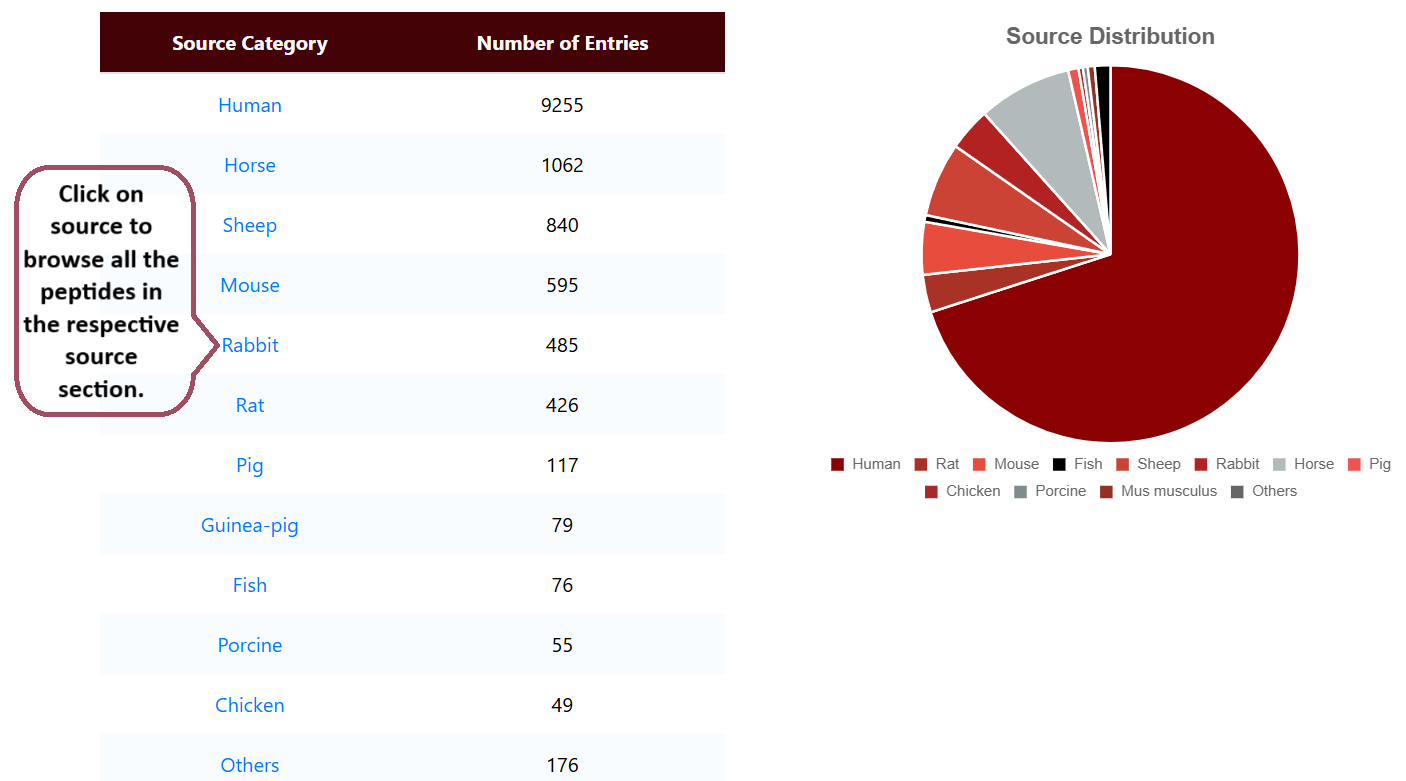Browse the Pig source peptides
The height and width of the screenshot is (781, 1406).
click(249, 465)
